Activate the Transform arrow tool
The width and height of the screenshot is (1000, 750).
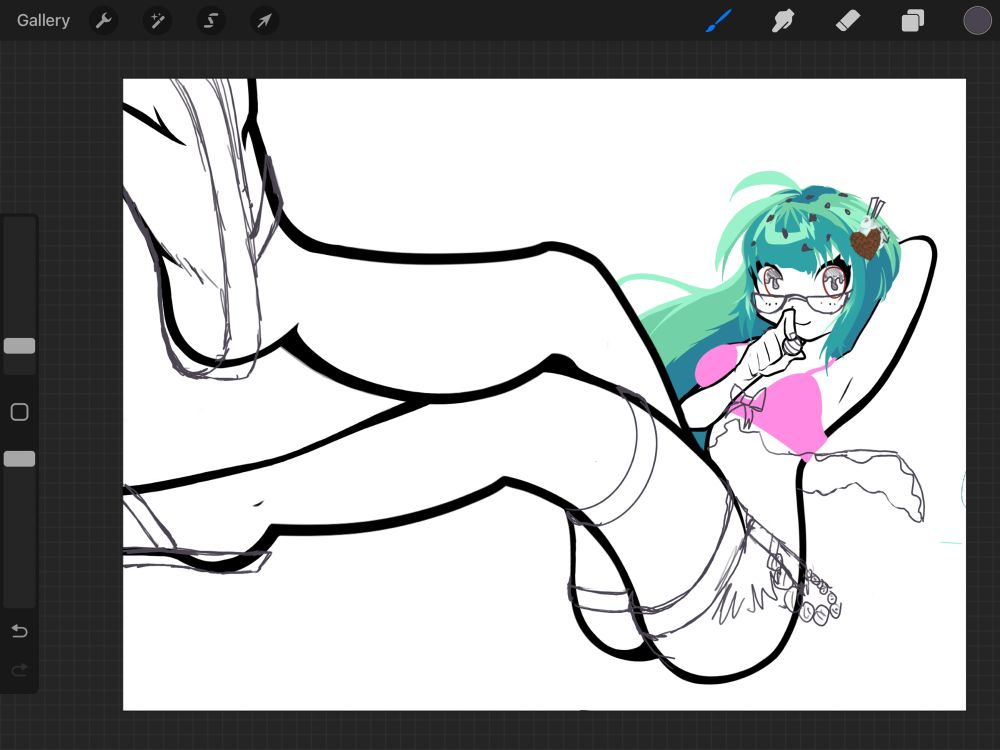(x=264, y=21)
